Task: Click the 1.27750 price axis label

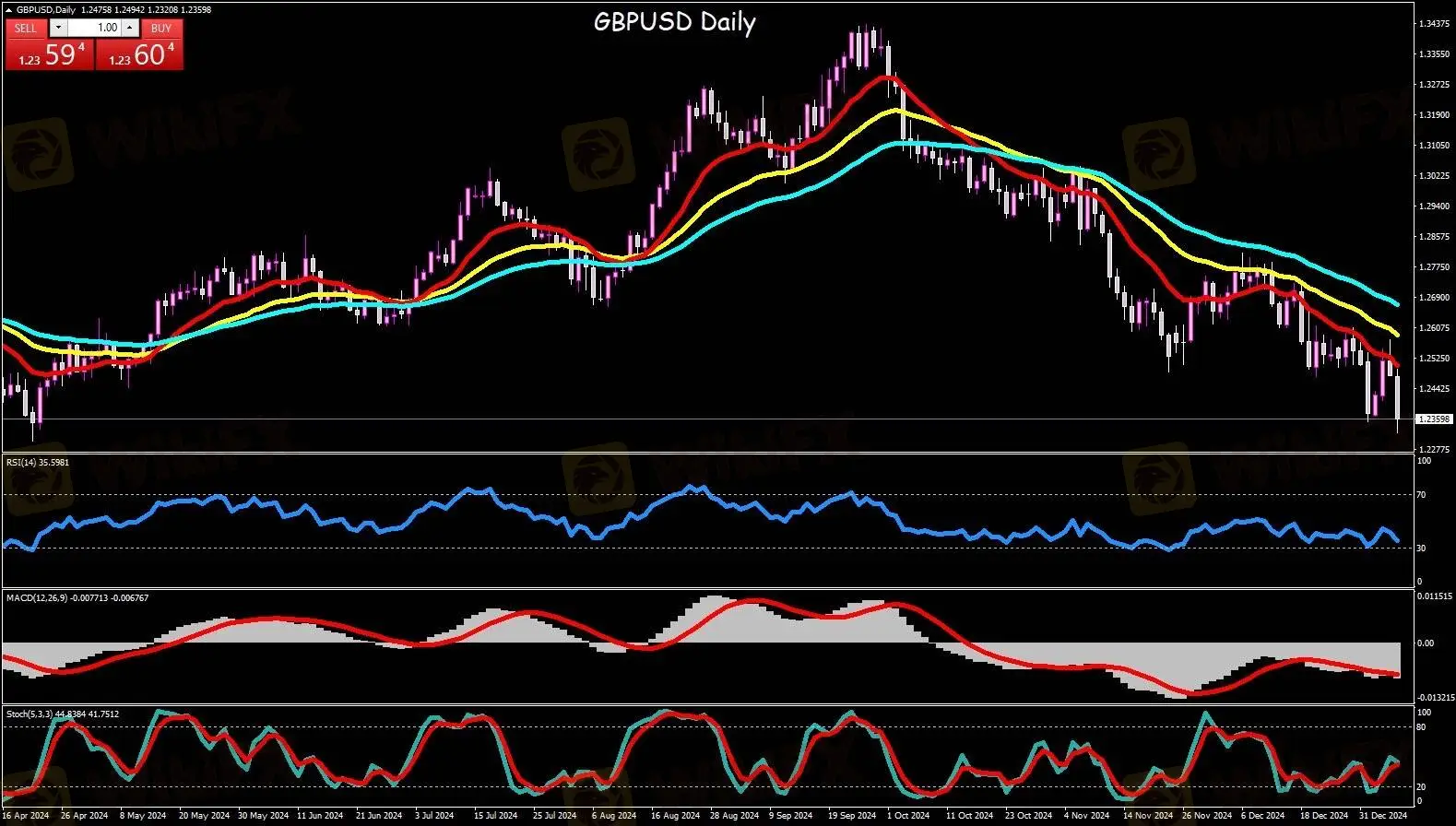Action: 1433,267
